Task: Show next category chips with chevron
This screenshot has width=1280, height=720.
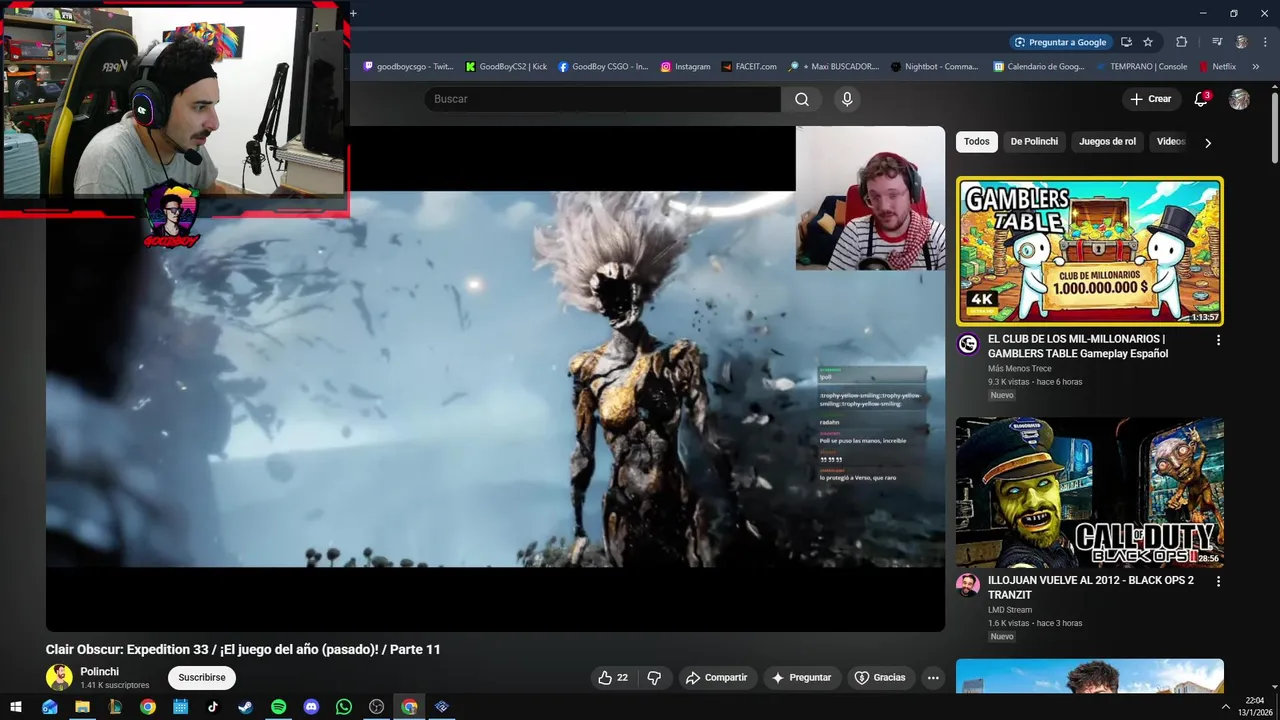Action: 1207,142
